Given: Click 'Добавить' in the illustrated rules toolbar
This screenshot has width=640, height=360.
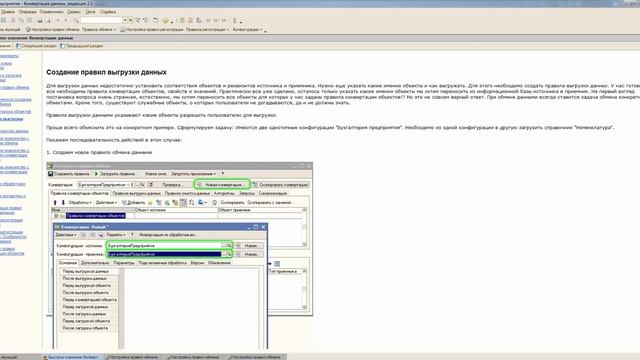Looking at the screenshot, I should tap(133, 202).
